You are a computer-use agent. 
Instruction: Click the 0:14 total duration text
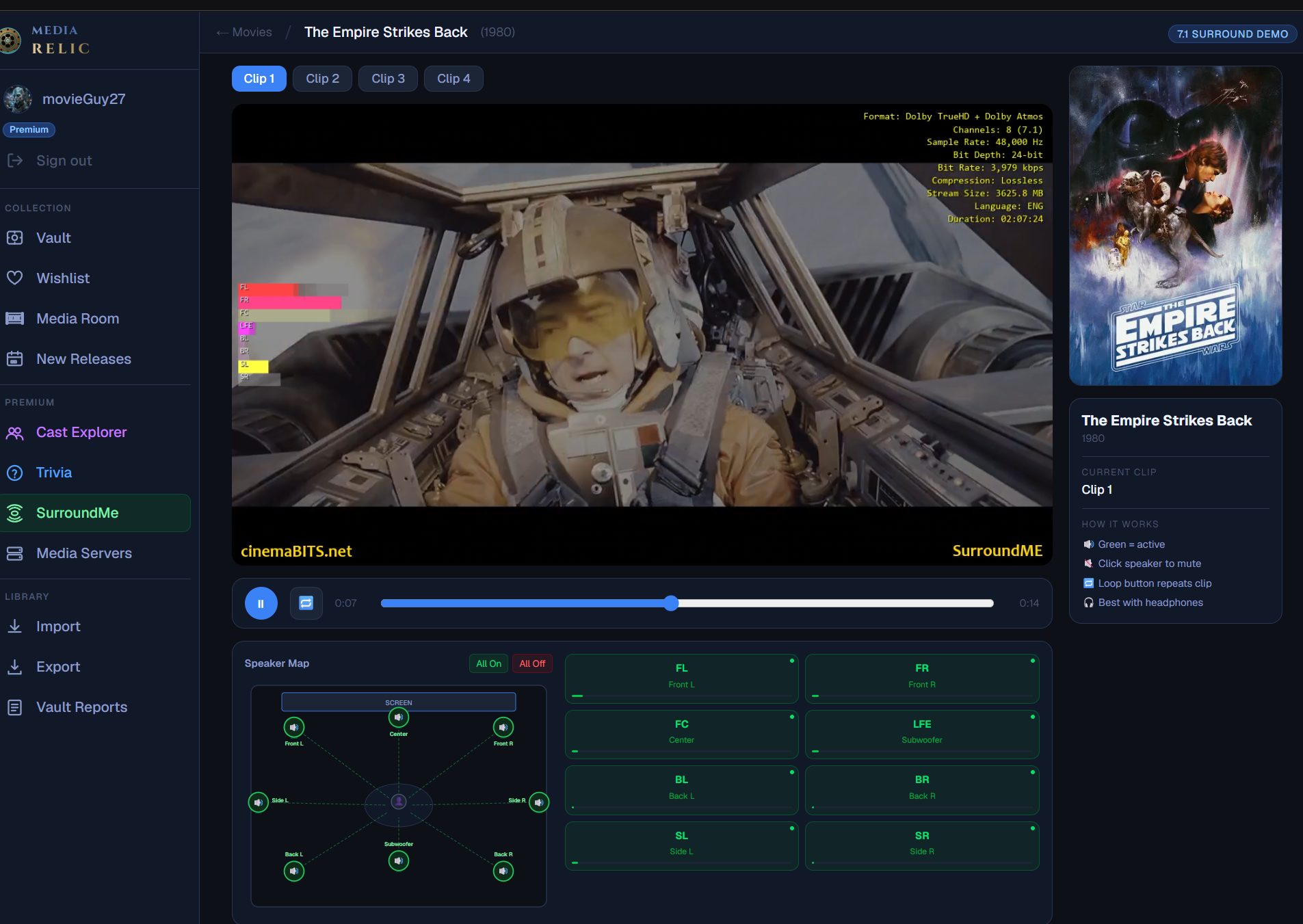pyautogui.click(x=1029, y=603)
